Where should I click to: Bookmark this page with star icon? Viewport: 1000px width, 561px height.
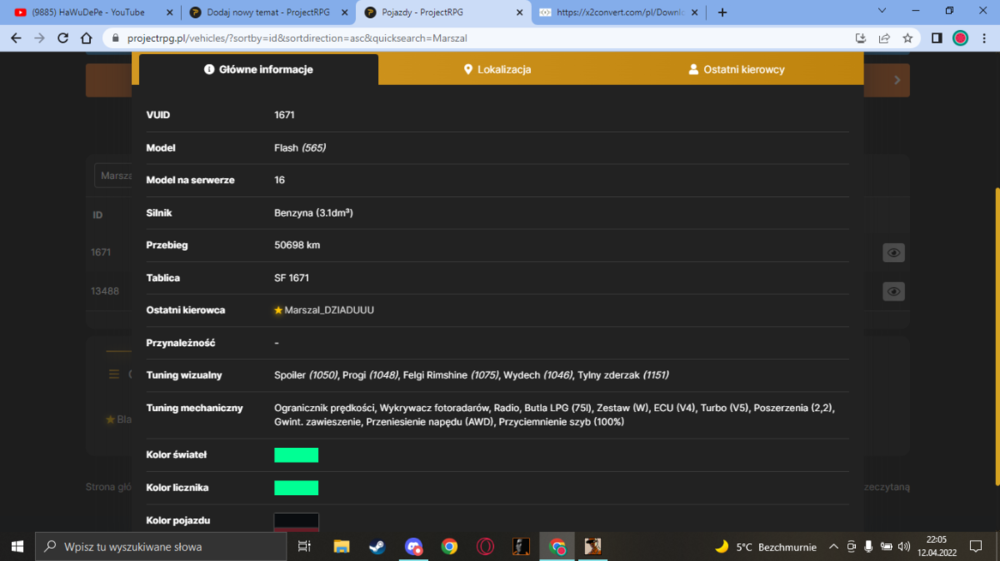point(908,38)
